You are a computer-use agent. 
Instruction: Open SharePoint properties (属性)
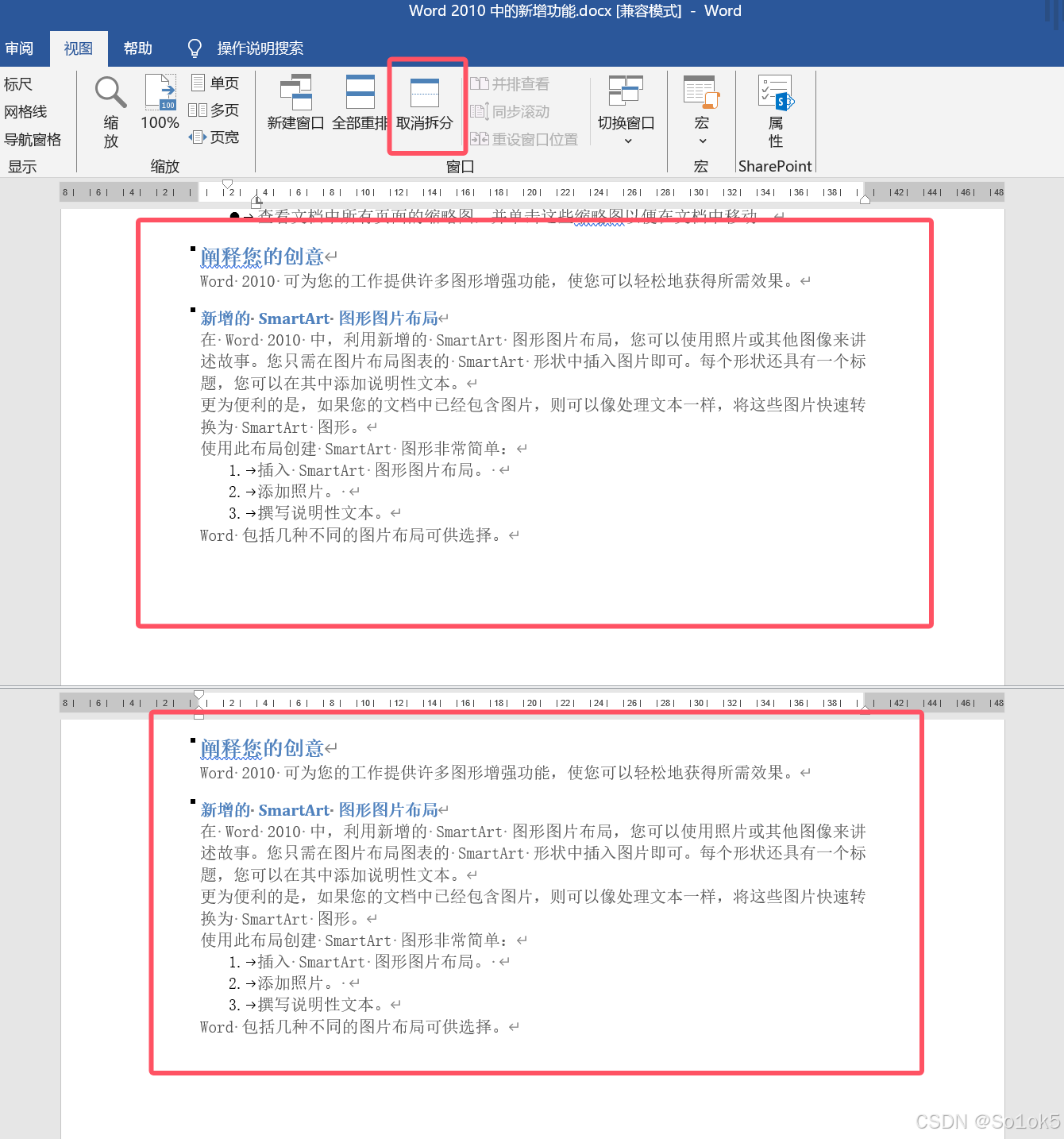(x=776, y=111)
